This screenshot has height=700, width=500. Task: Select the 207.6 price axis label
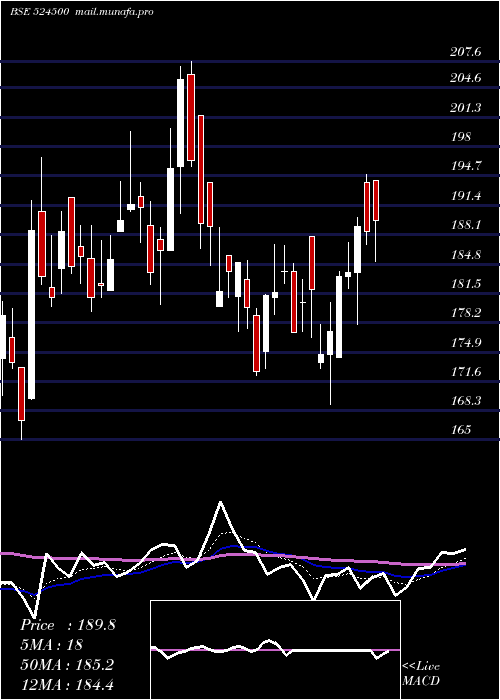tap(466, 52)
